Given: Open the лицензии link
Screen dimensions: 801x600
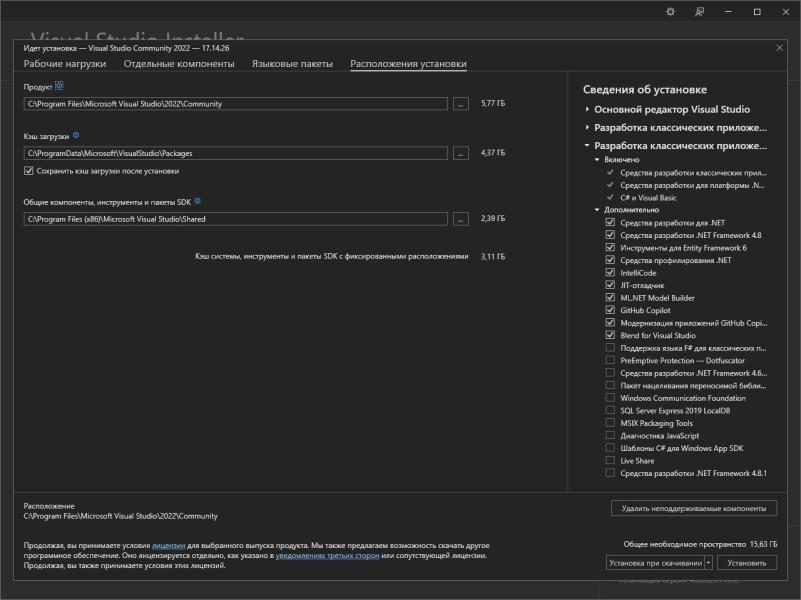Looking at the screenshot, I should click(169, 545).
